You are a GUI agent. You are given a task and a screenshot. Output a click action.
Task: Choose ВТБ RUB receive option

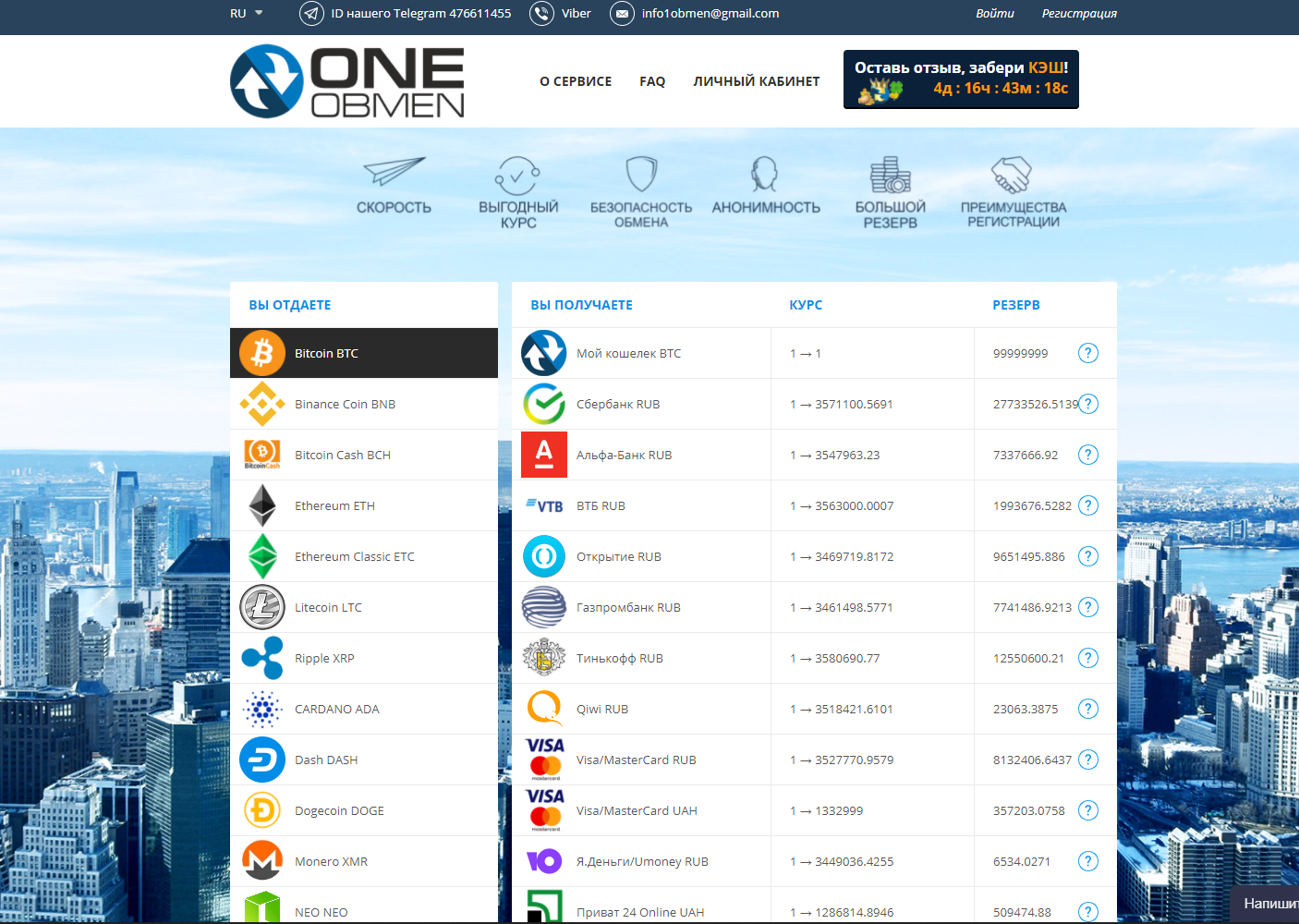[641, 505]
